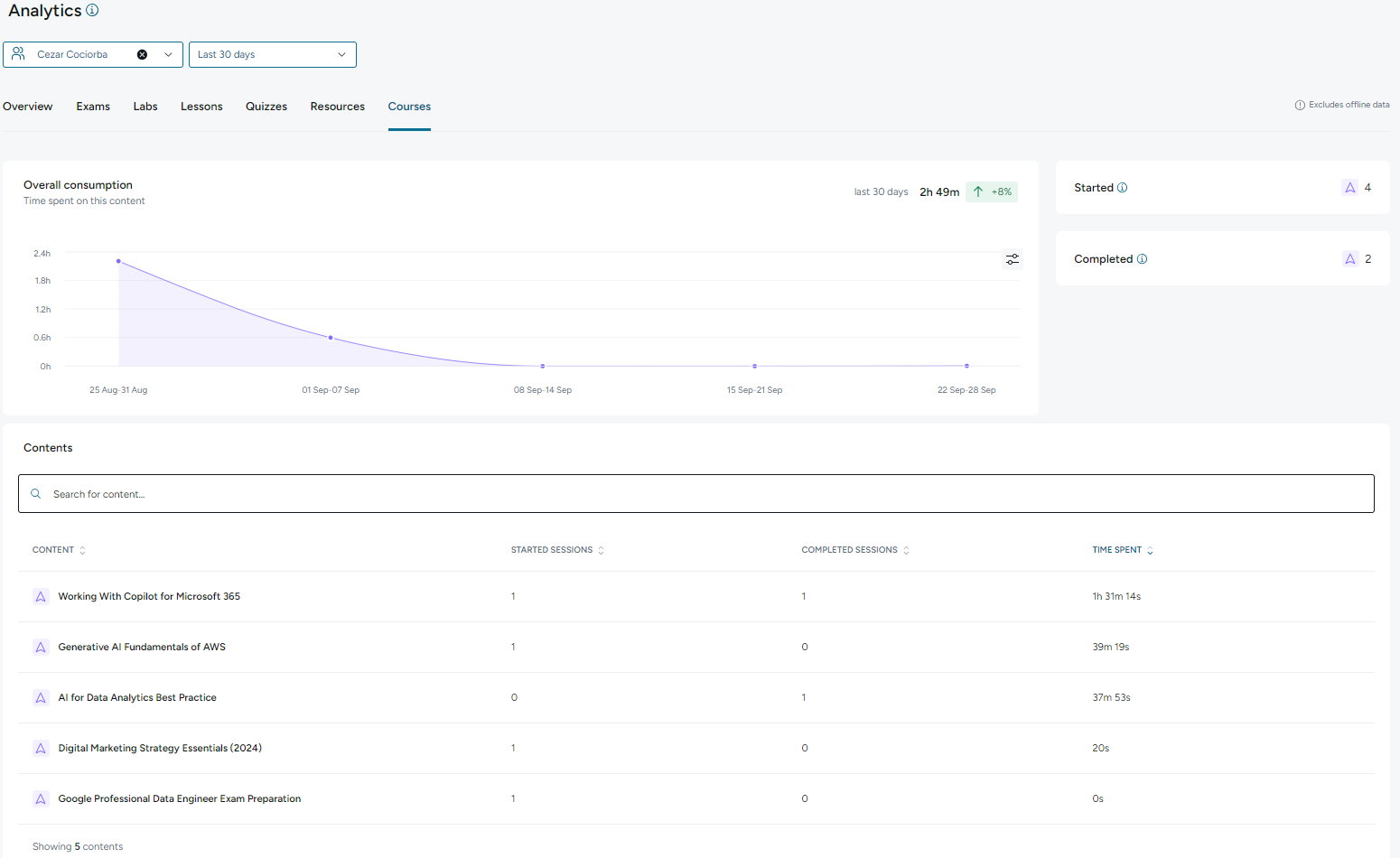Select the 15 Sep-21 Sep chart data point
The image size is (1400, 858).
(755, 366)
